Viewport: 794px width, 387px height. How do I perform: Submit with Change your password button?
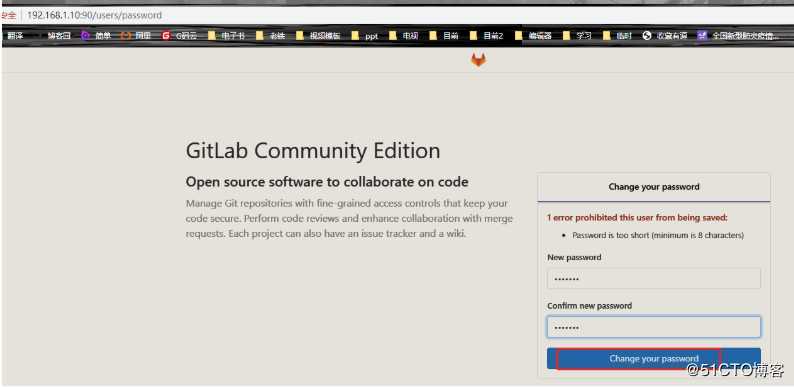pyautogui.click(x=654, y=359)
